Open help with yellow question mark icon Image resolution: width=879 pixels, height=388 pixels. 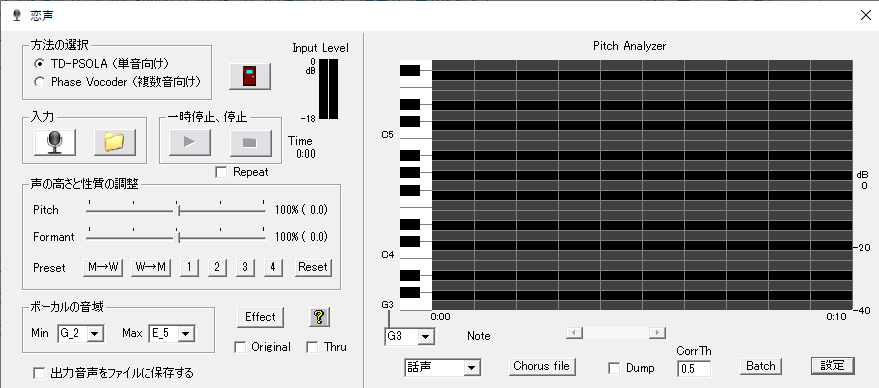(x=319, y=317)
